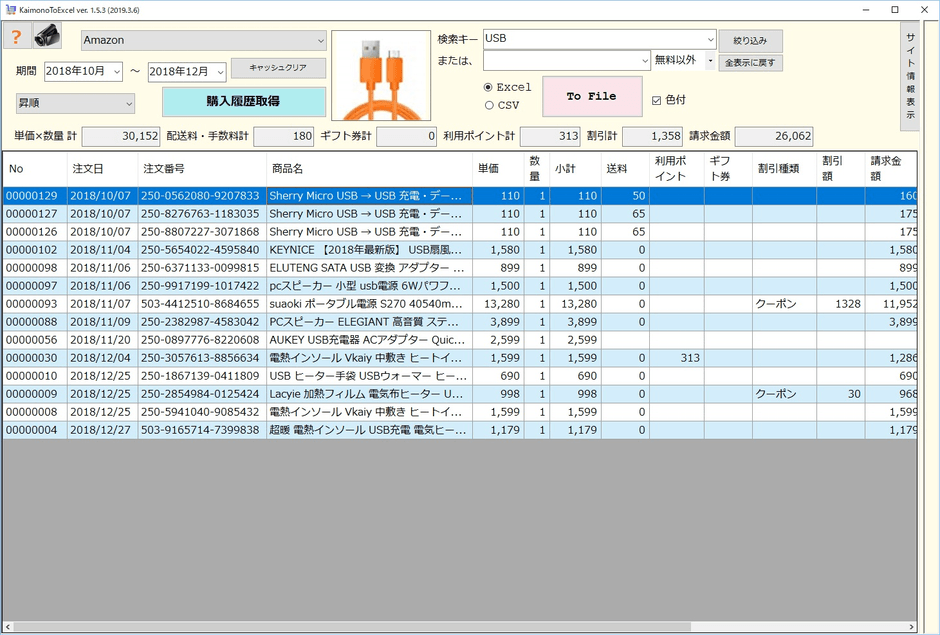This screenshot has width=940, height=635.
Task: Click the 配送料・手数料計 field showing 180
Action: 284,137
